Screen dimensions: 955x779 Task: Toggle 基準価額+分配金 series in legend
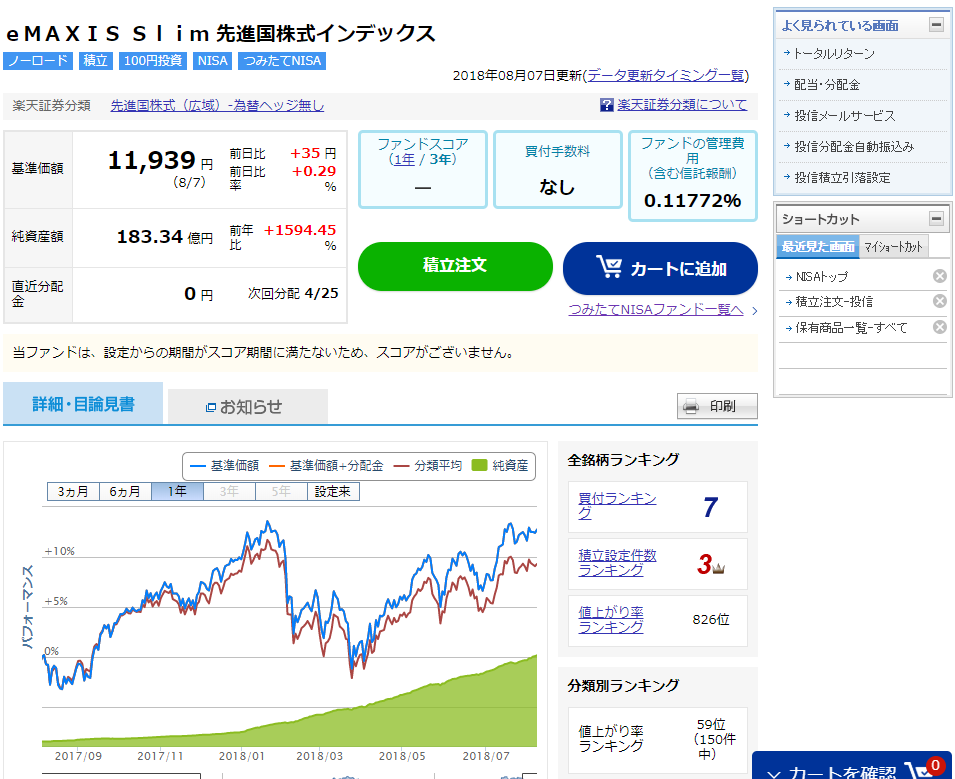click(x=326, y=466)
